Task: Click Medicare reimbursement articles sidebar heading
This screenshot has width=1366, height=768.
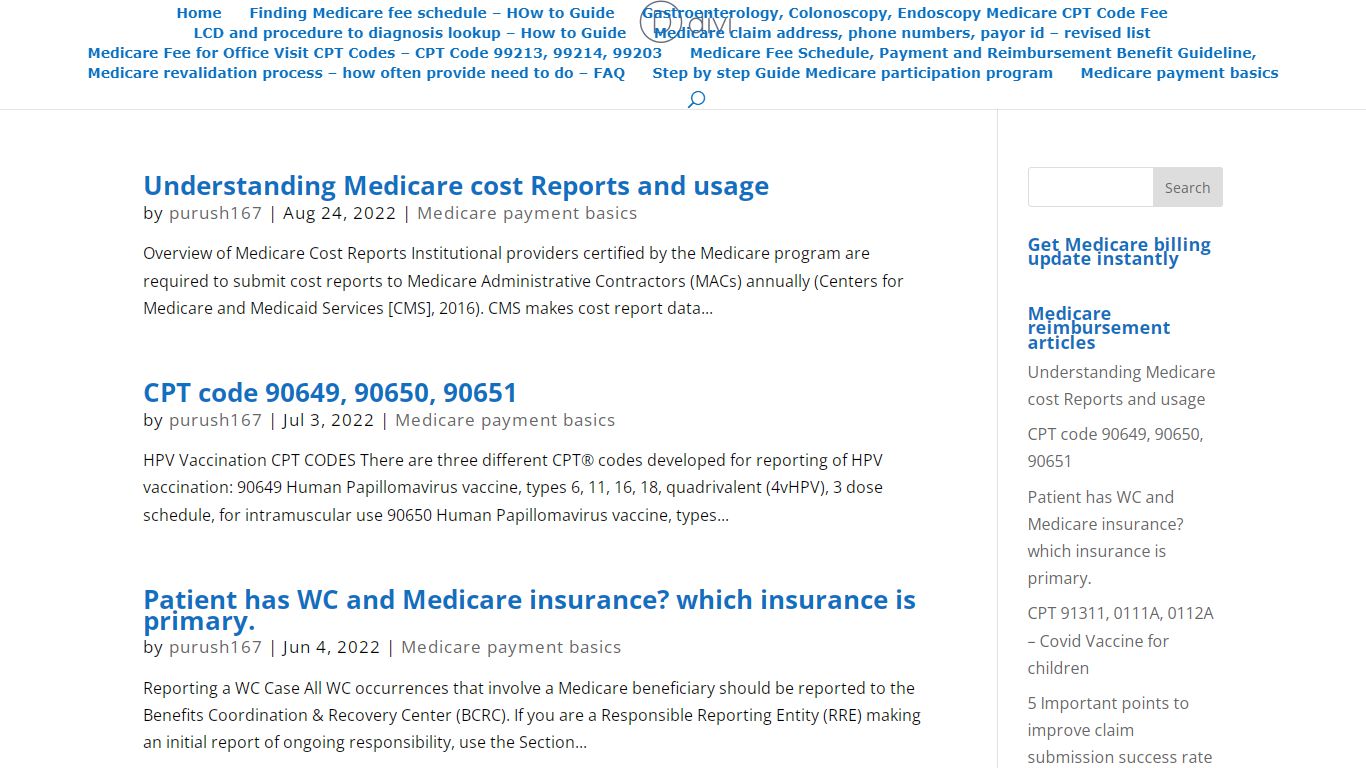Action: tap(1098, 328)
